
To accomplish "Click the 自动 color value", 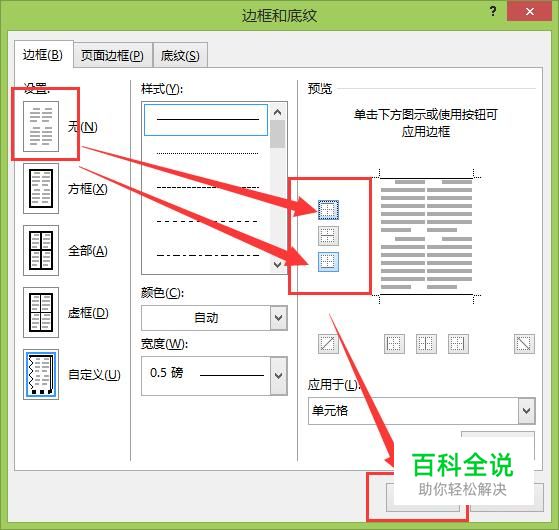I will pyautogui.click(x=206, y=318).
